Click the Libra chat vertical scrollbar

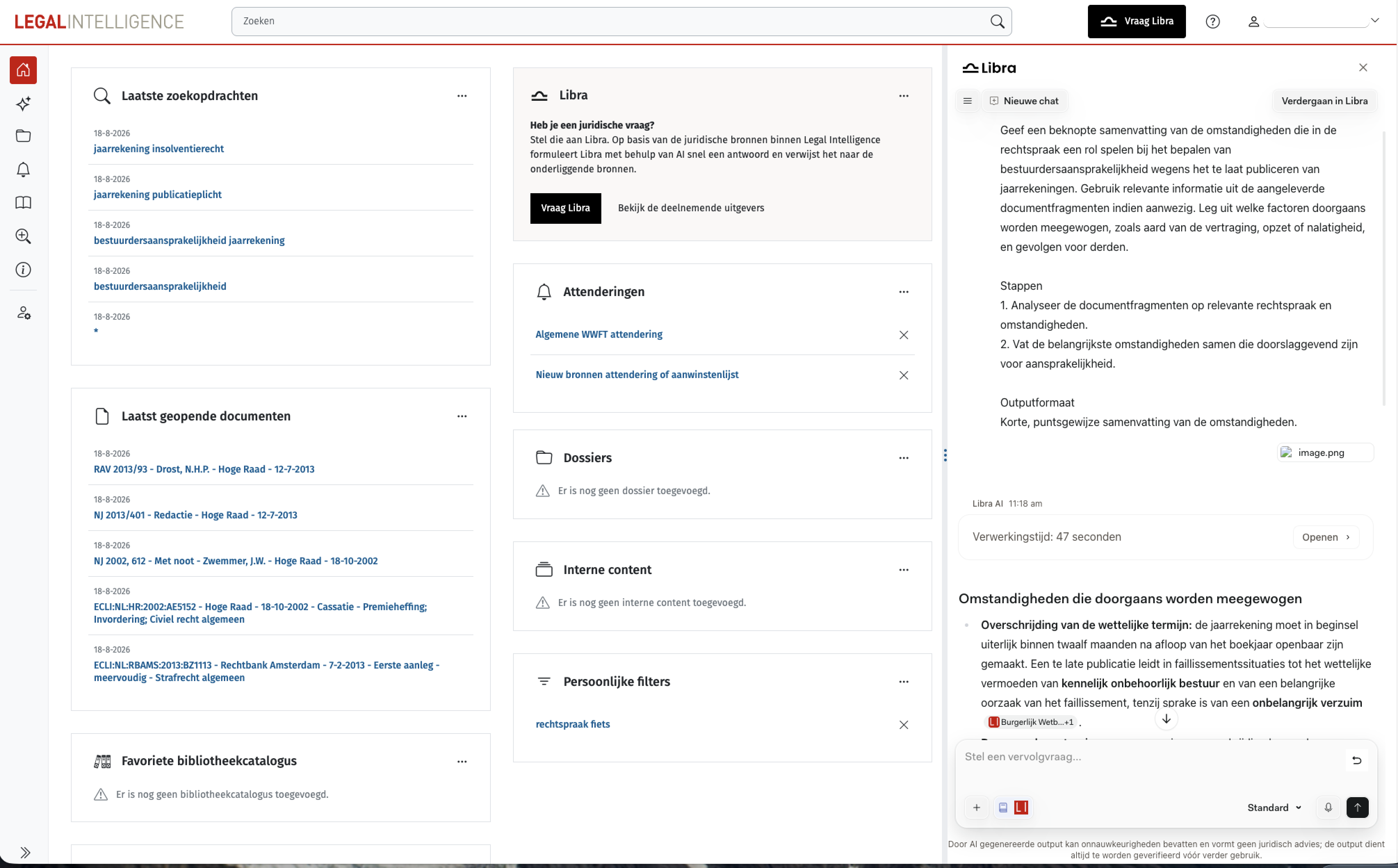(1383, 269)
